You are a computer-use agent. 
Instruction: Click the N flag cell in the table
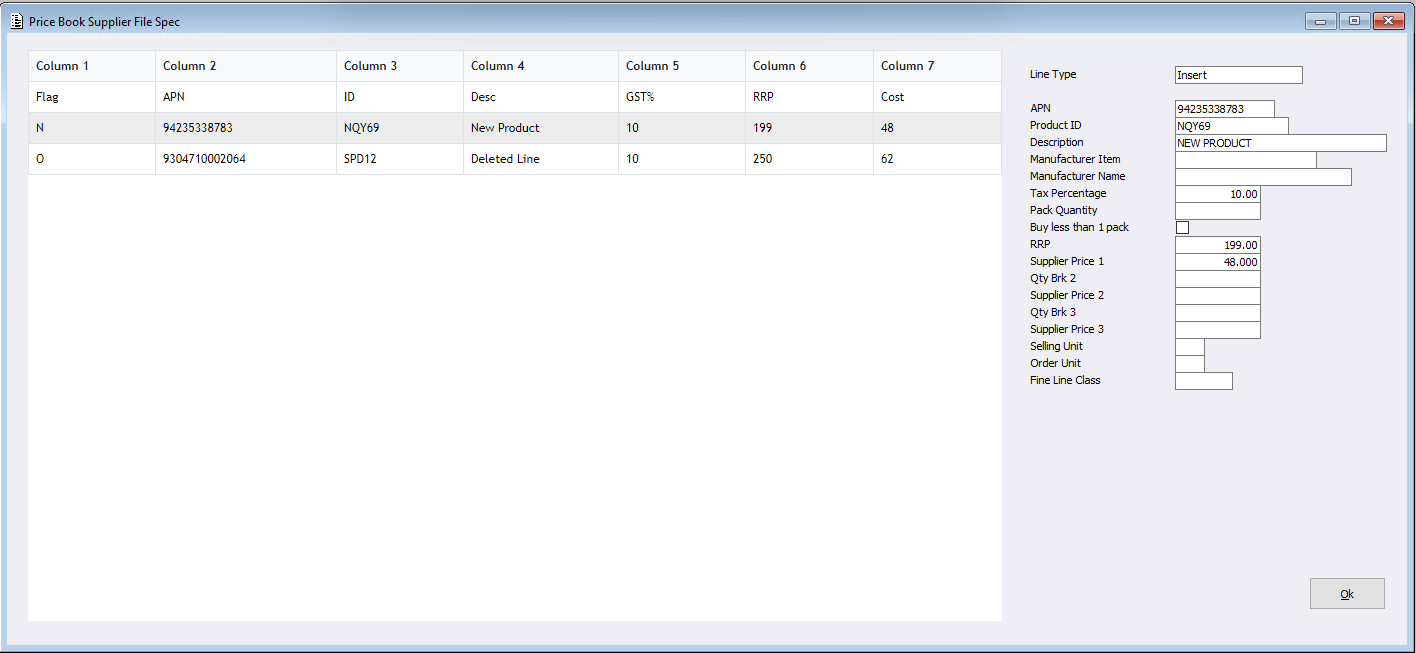click(92, 128)
